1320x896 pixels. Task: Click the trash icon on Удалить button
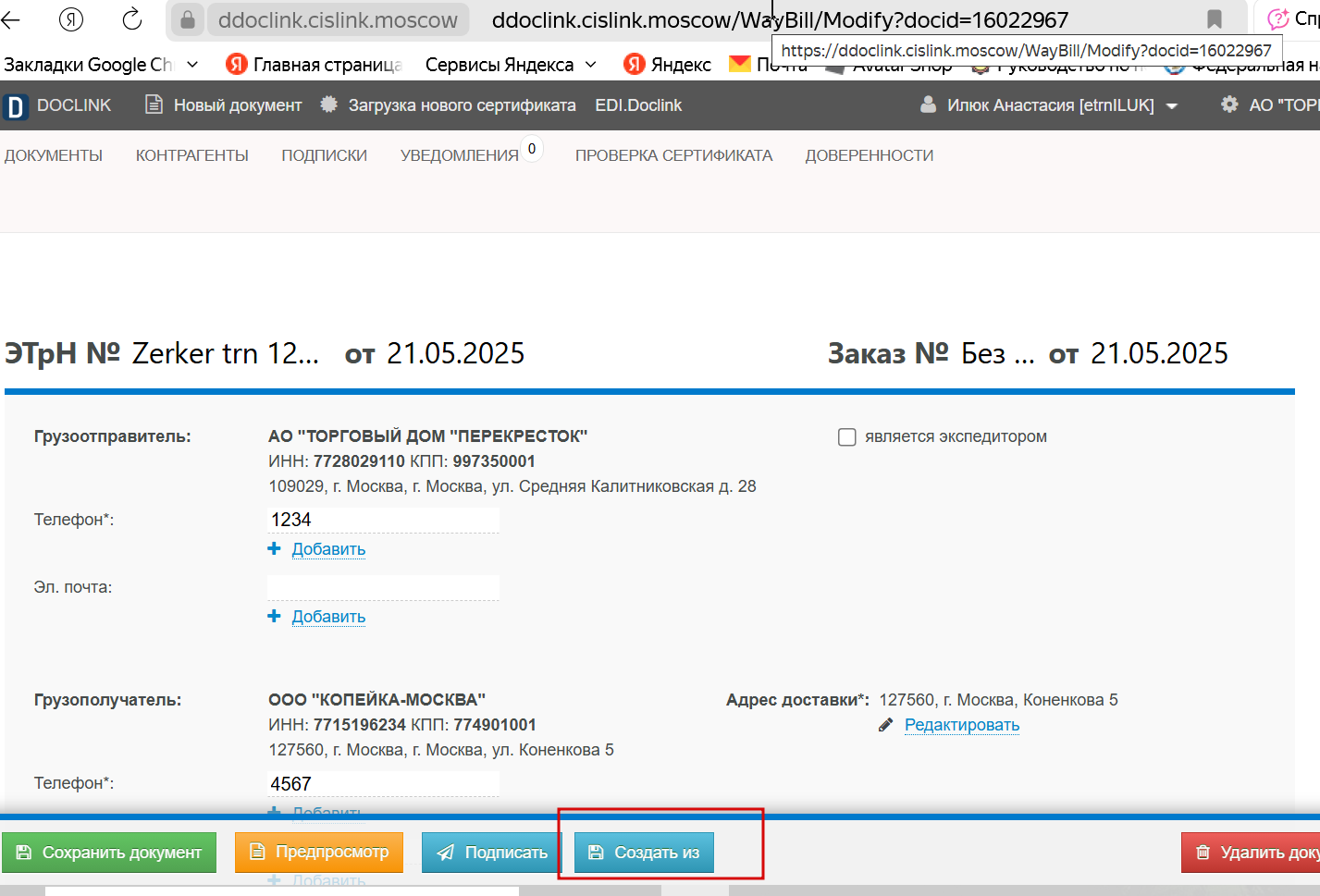coord(1203,853)
